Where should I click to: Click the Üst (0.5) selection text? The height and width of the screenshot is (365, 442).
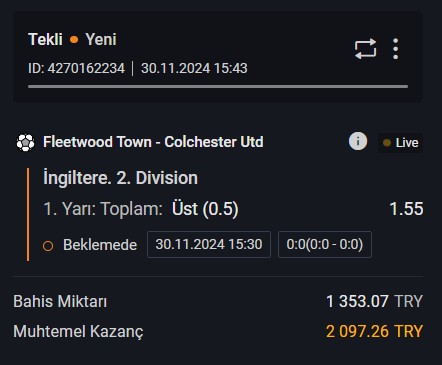pyautogui.click(x=205, y=209)
